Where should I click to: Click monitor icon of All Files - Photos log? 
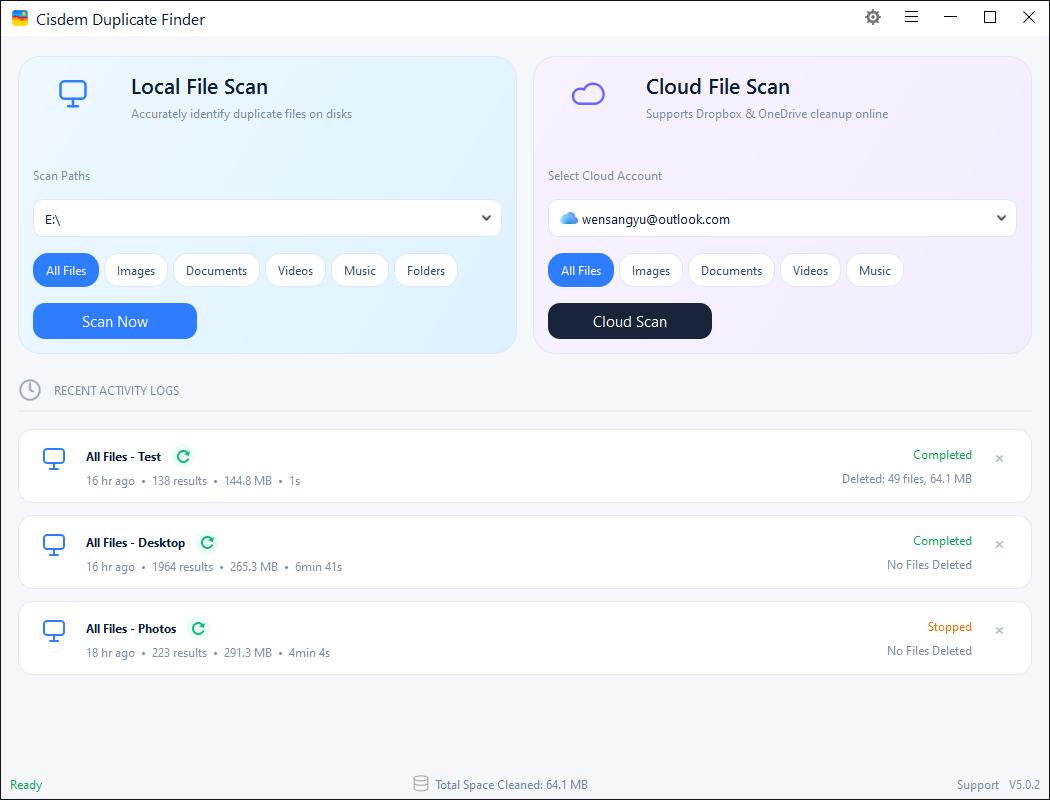coord(54,631)
